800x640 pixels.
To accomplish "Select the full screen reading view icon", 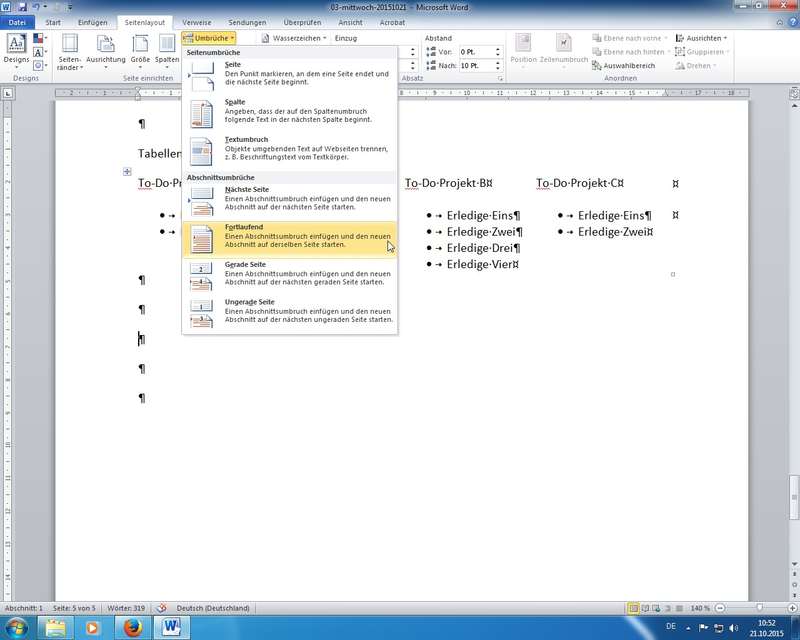I will [645, 608].
